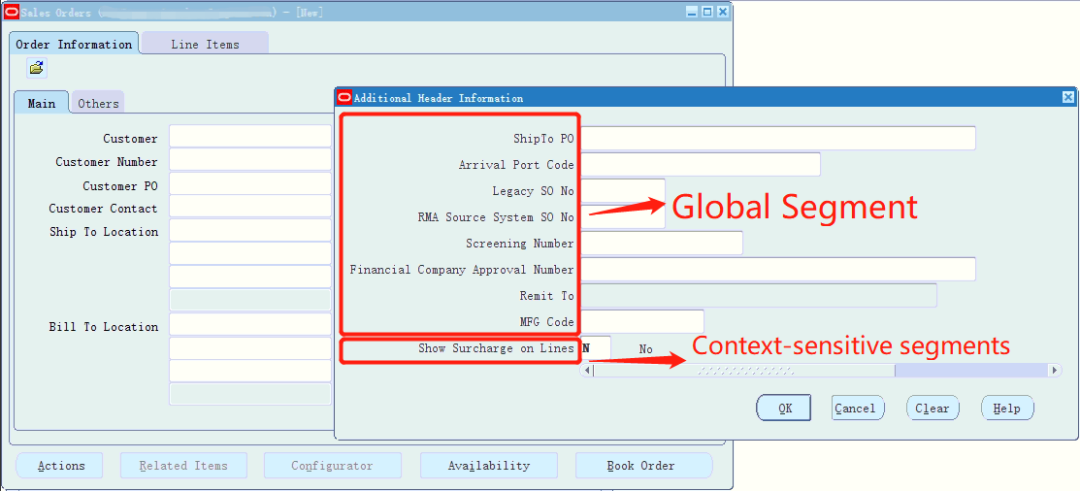1080x491 pixels.
Task: Focus the Financial Company Approval Number field
Action: [x=778, y=269]
